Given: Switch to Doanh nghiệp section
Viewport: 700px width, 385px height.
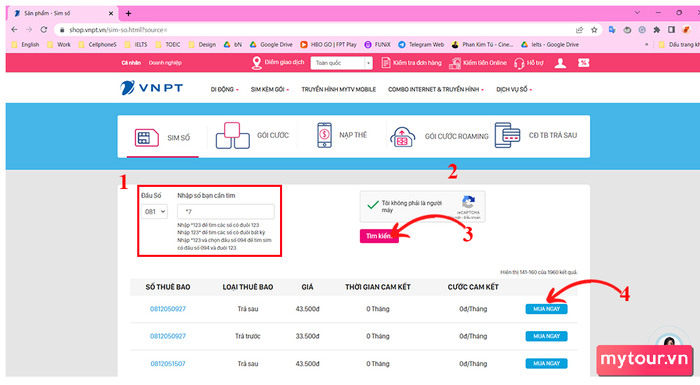Looking at the screenshot, I should pos(165,63).
